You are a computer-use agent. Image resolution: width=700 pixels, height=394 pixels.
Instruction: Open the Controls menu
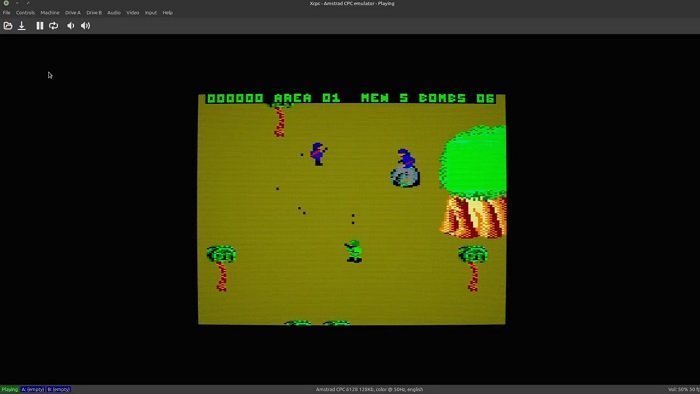(x=25, y=12)
